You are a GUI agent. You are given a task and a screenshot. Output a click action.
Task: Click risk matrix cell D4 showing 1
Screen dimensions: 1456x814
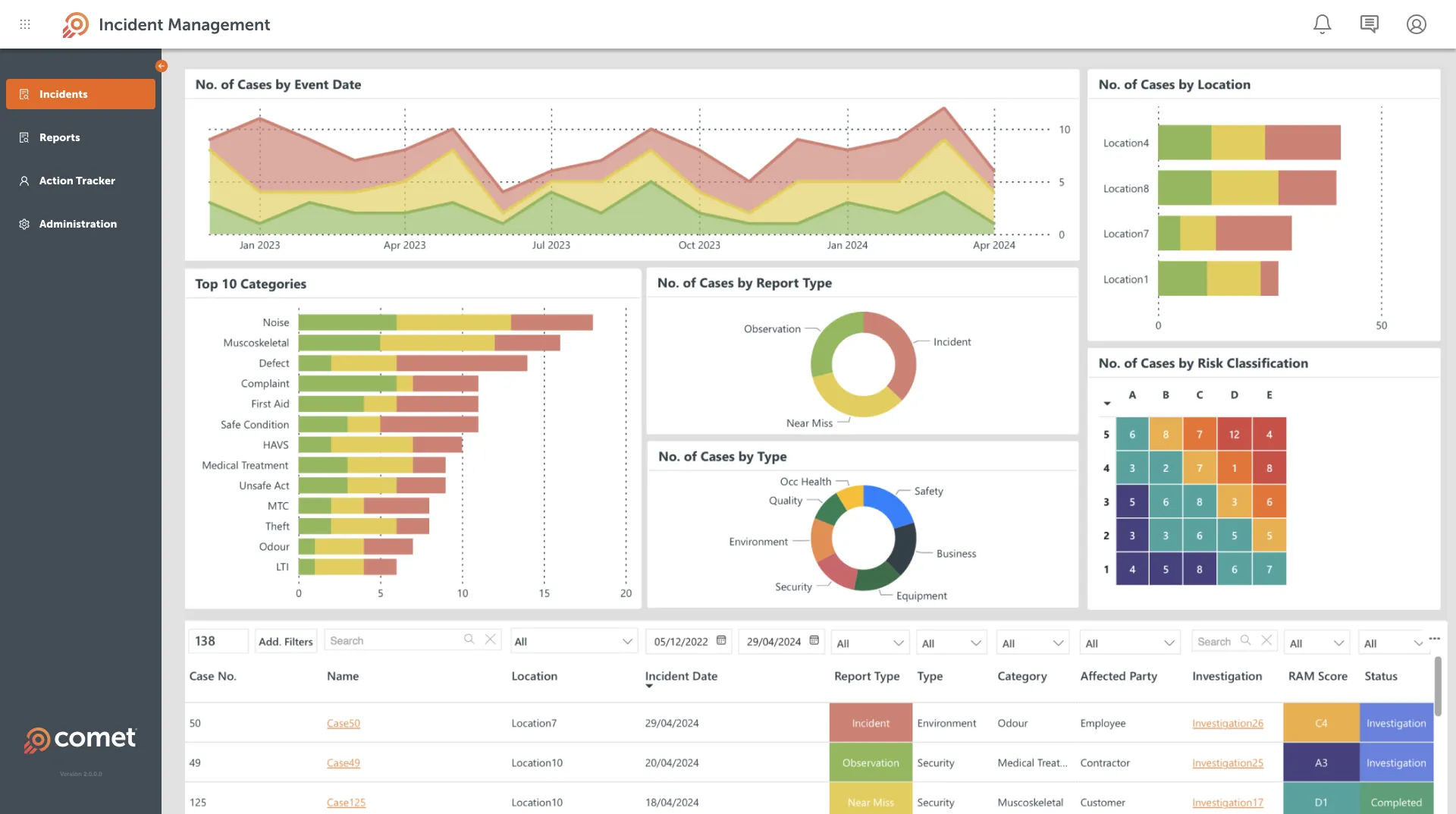click(x=1234, y=468)
